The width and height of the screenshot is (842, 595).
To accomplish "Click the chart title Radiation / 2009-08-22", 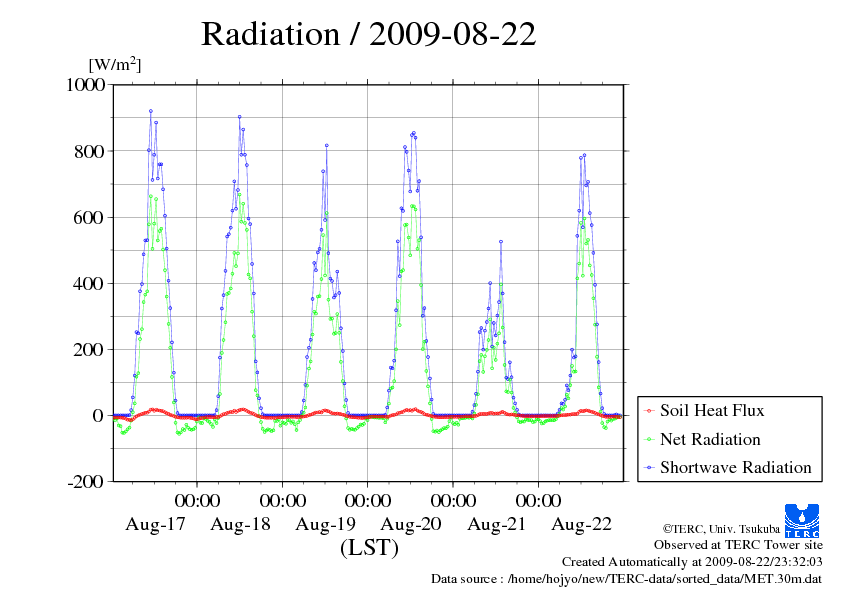I will tap(369, 35).
